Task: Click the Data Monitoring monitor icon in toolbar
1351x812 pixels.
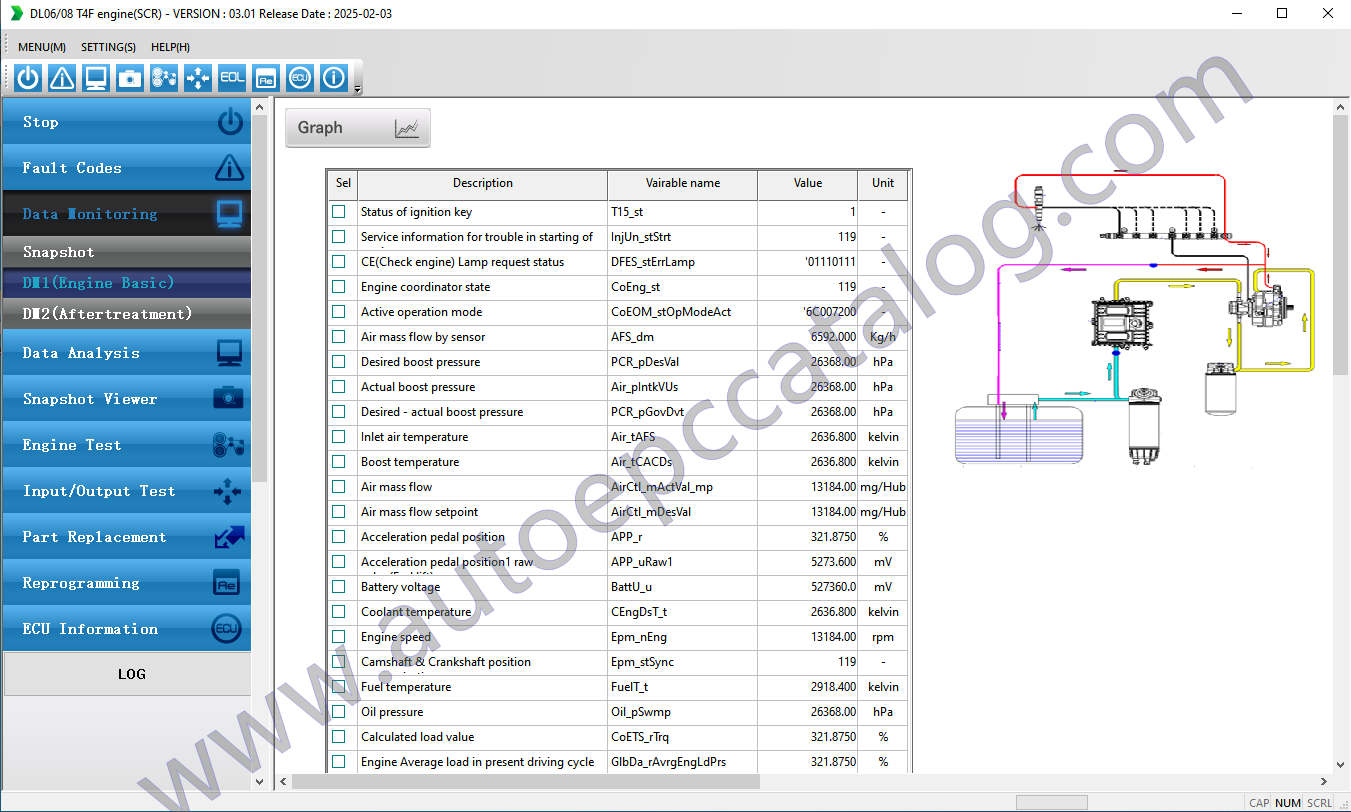Action: click(x=95, y=77)
